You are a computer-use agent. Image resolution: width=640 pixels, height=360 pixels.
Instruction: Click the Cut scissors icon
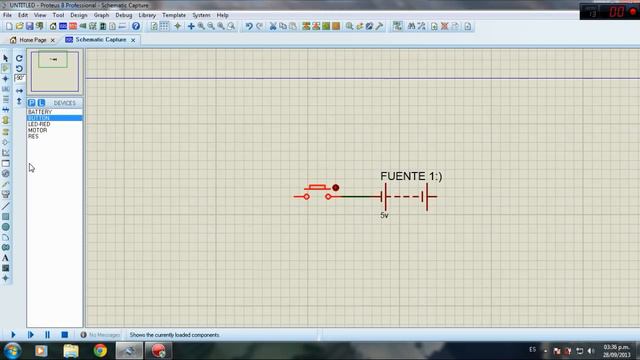click(273, 26)
